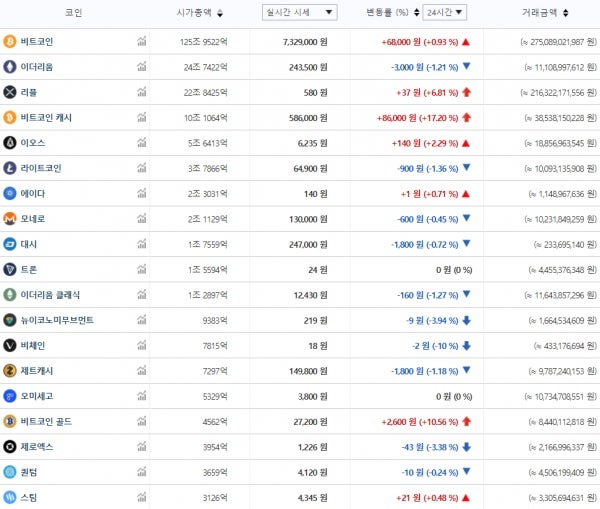
Task: Click the Ethereum (이더리움) coin logo
Action: [10, 67]
